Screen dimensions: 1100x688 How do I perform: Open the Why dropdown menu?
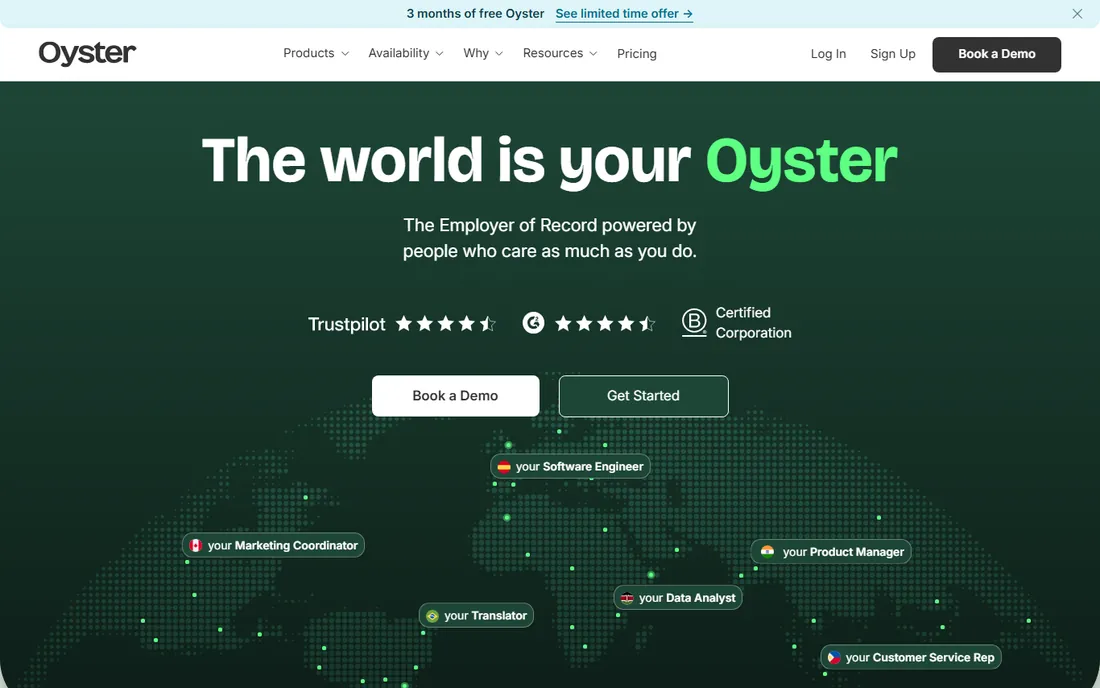coord(483,53)
